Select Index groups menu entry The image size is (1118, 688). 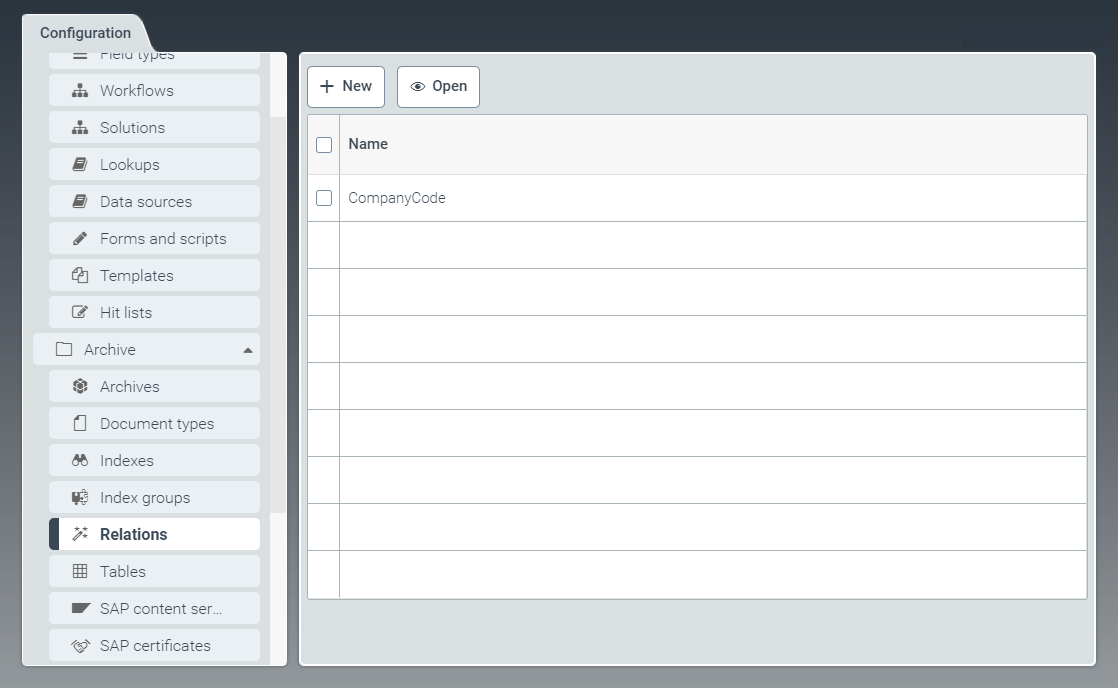[145, 498]
